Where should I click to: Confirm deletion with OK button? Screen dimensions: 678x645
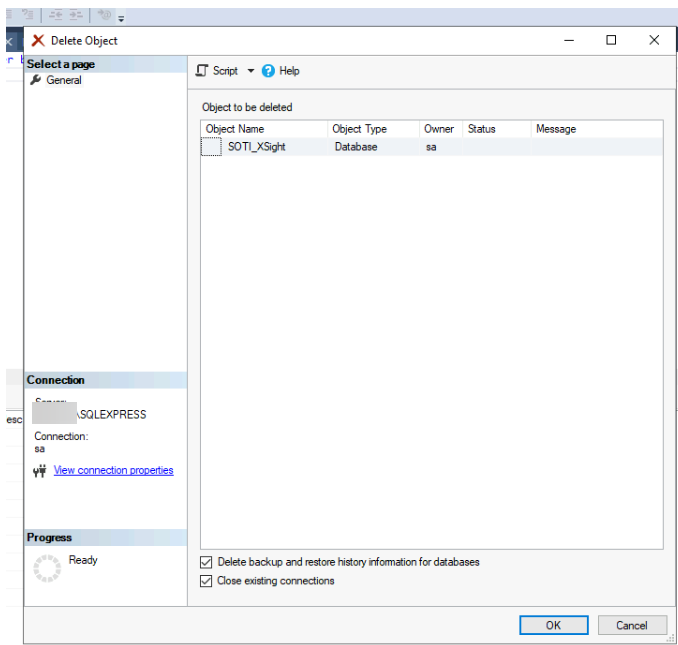tap(553, 625)
